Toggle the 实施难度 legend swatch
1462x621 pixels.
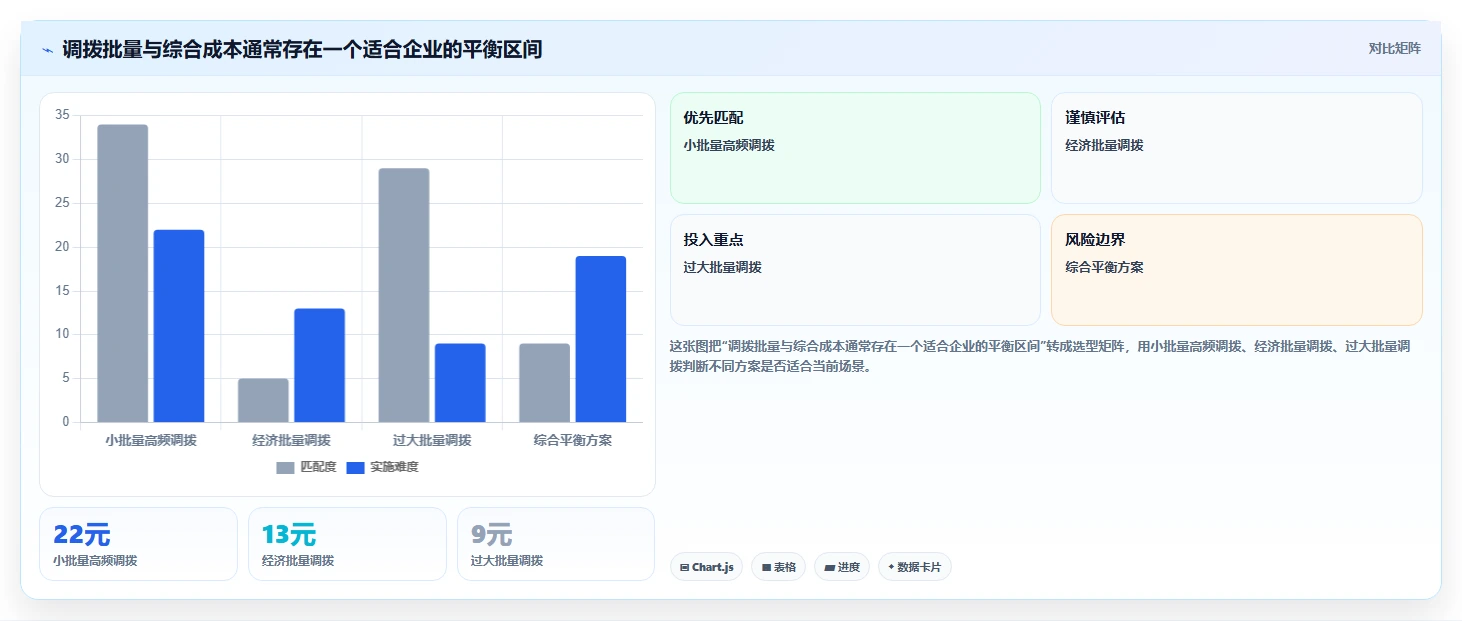tap(355, 467)
